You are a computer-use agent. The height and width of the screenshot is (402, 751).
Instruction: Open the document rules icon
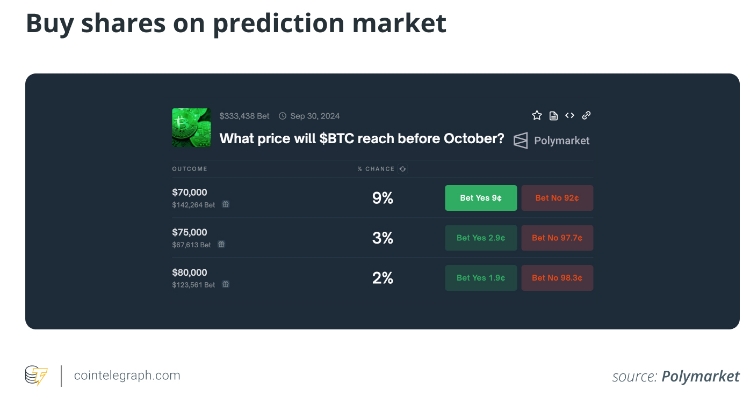[x=553, y=115]
